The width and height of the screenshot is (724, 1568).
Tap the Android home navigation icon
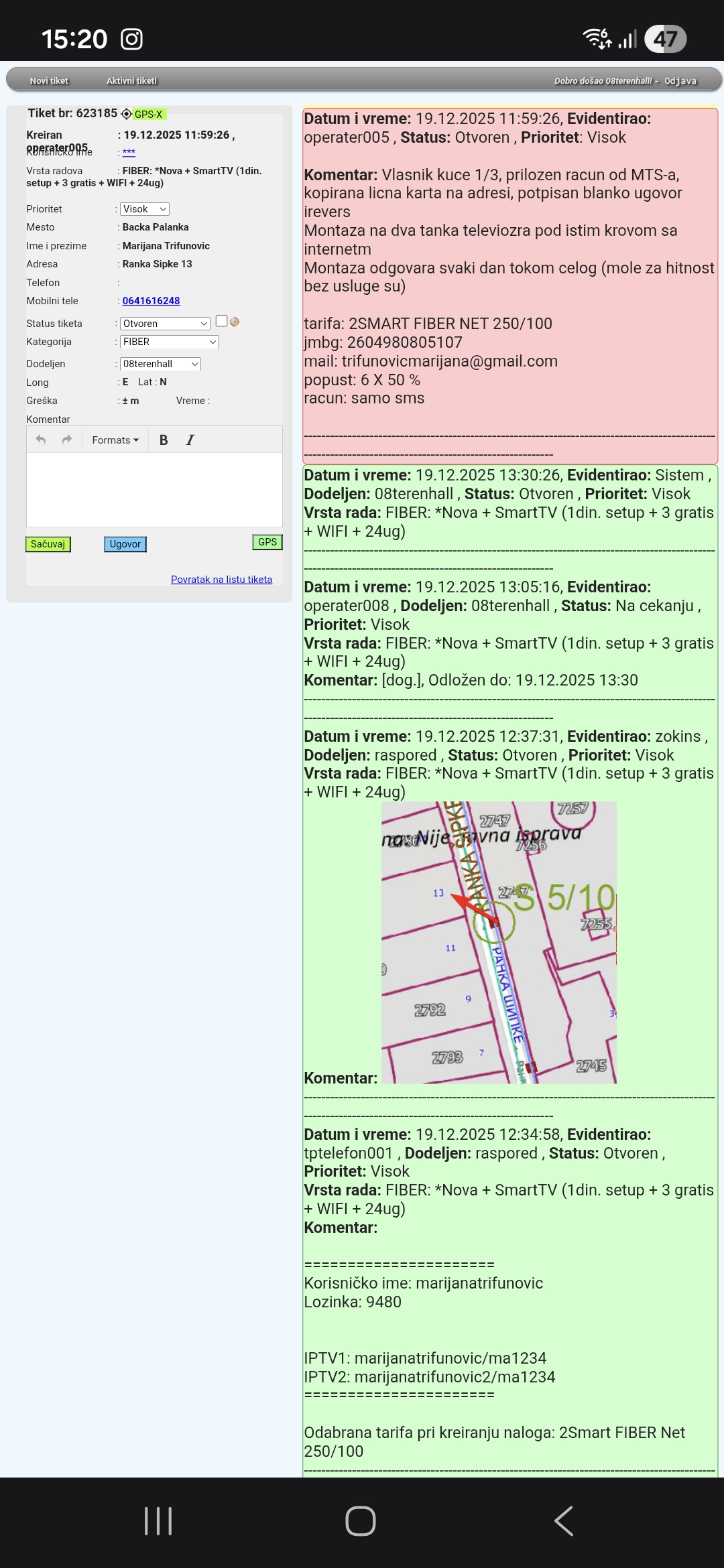[x=361, y=1521]
